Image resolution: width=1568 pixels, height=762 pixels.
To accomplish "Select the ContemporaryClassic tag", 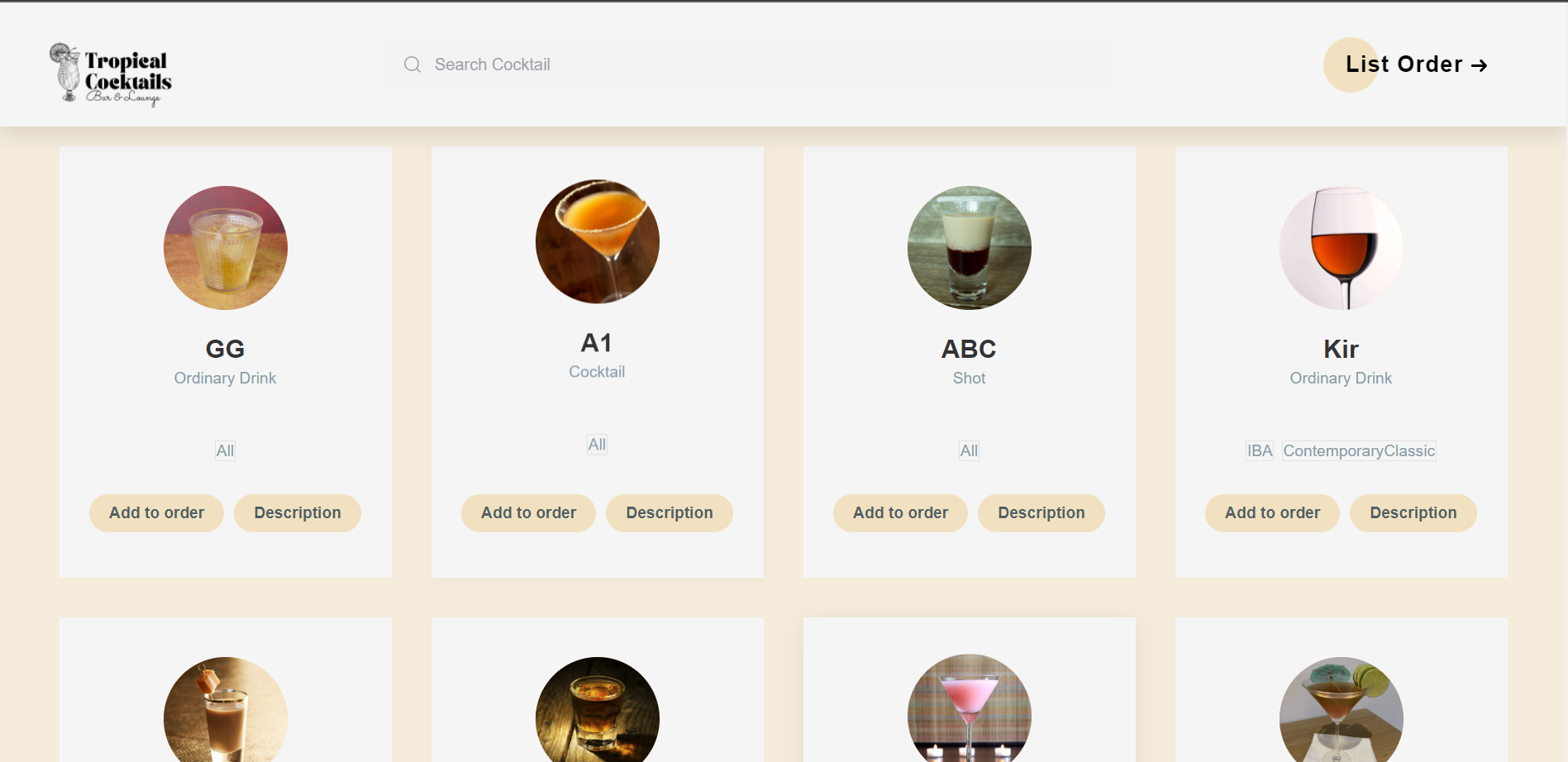I will (1359, 450).
